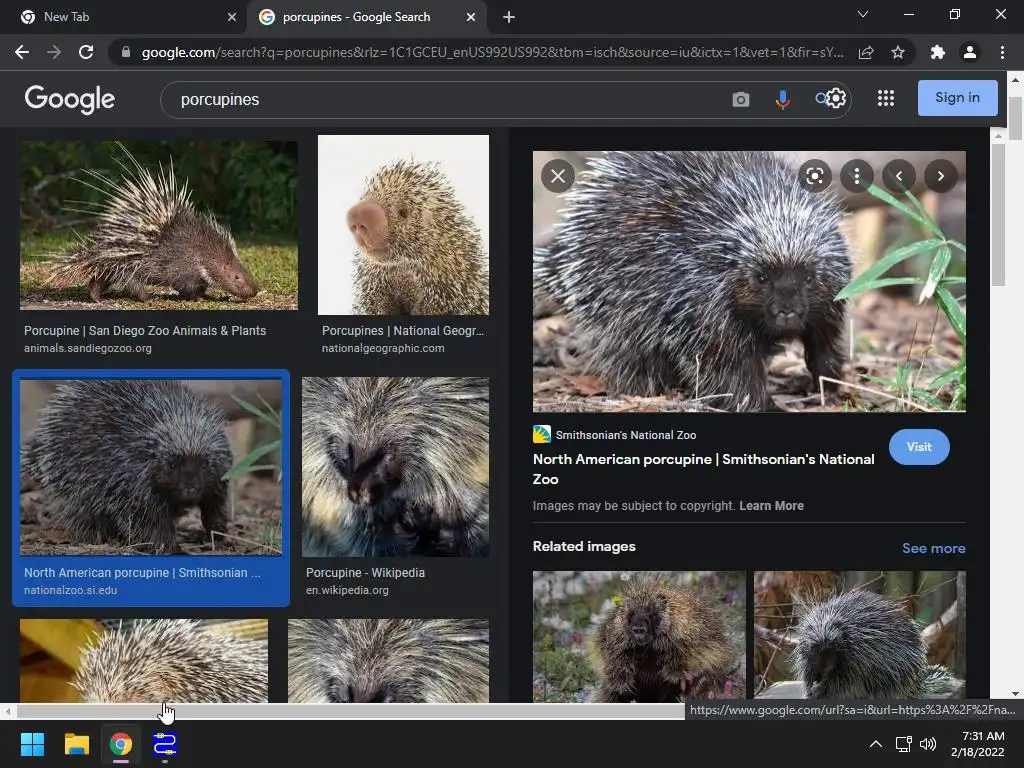Open quick settings gear icon
The image size is (1024, 768).
[836, 98]
